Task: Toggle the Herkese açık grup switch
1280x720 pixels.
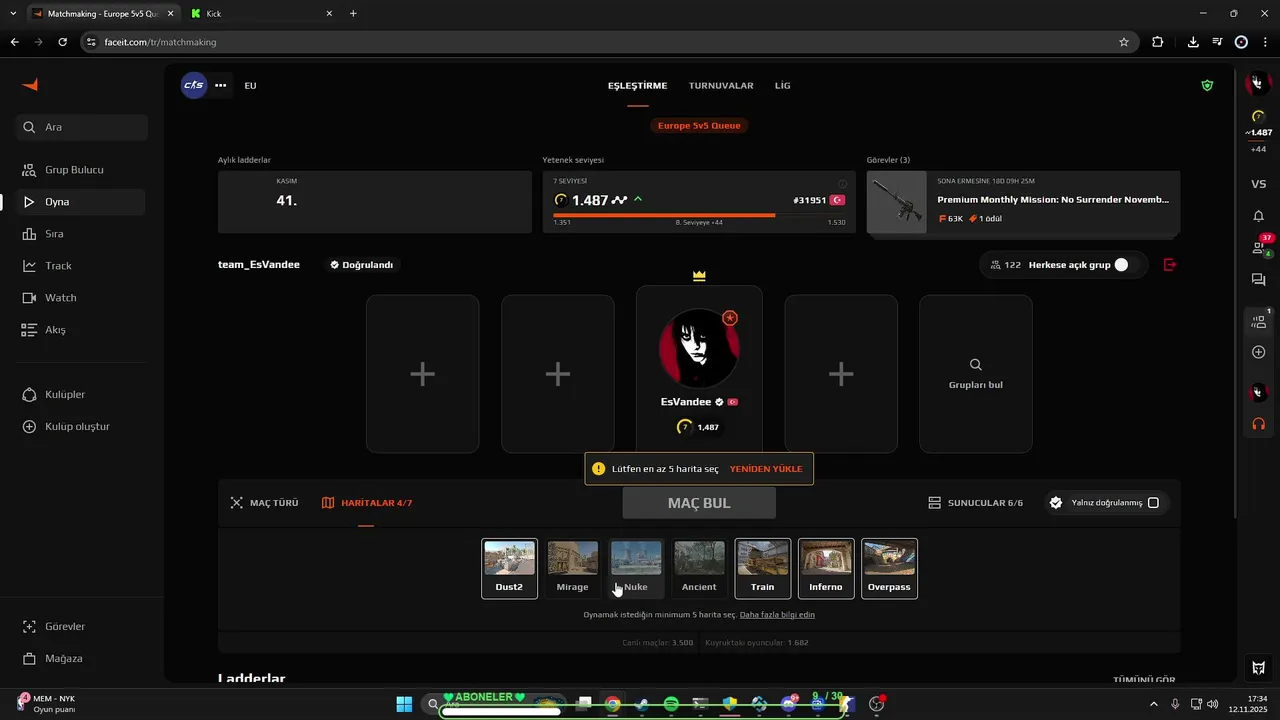Action: tap(1126, 265)
